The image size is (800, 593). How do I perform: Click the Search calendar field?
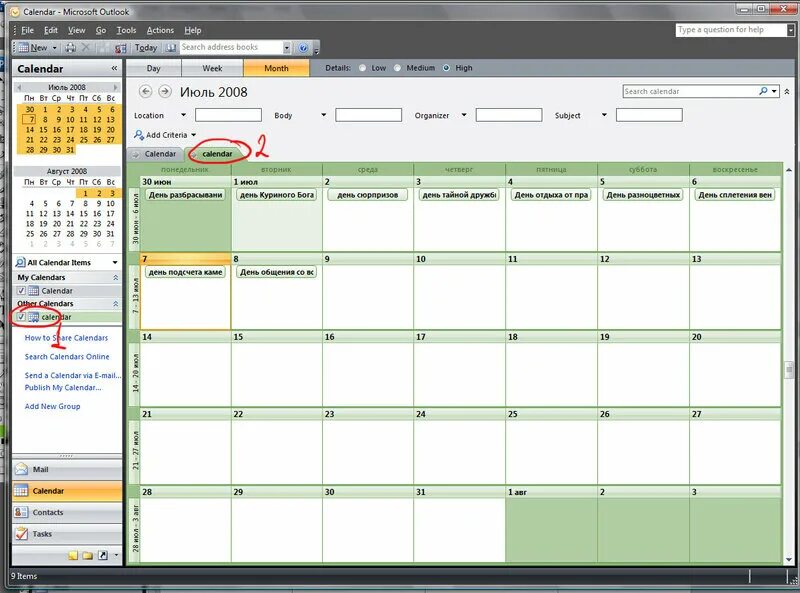(x=690, y=91)
